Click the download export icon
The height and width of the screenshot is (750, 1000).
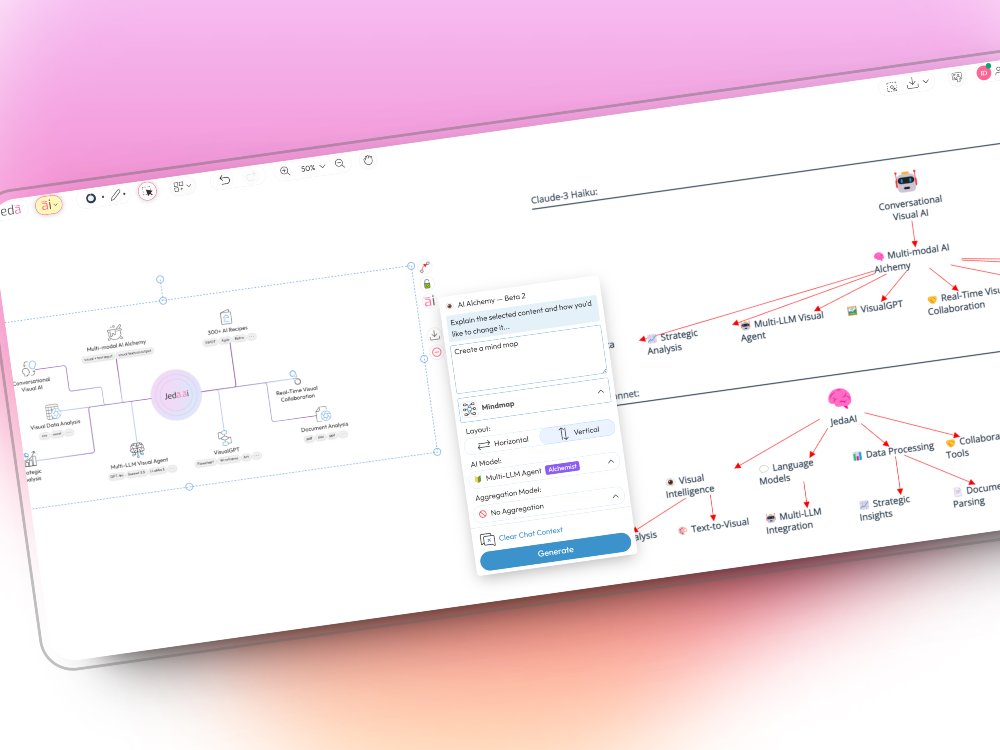[913, 83]
